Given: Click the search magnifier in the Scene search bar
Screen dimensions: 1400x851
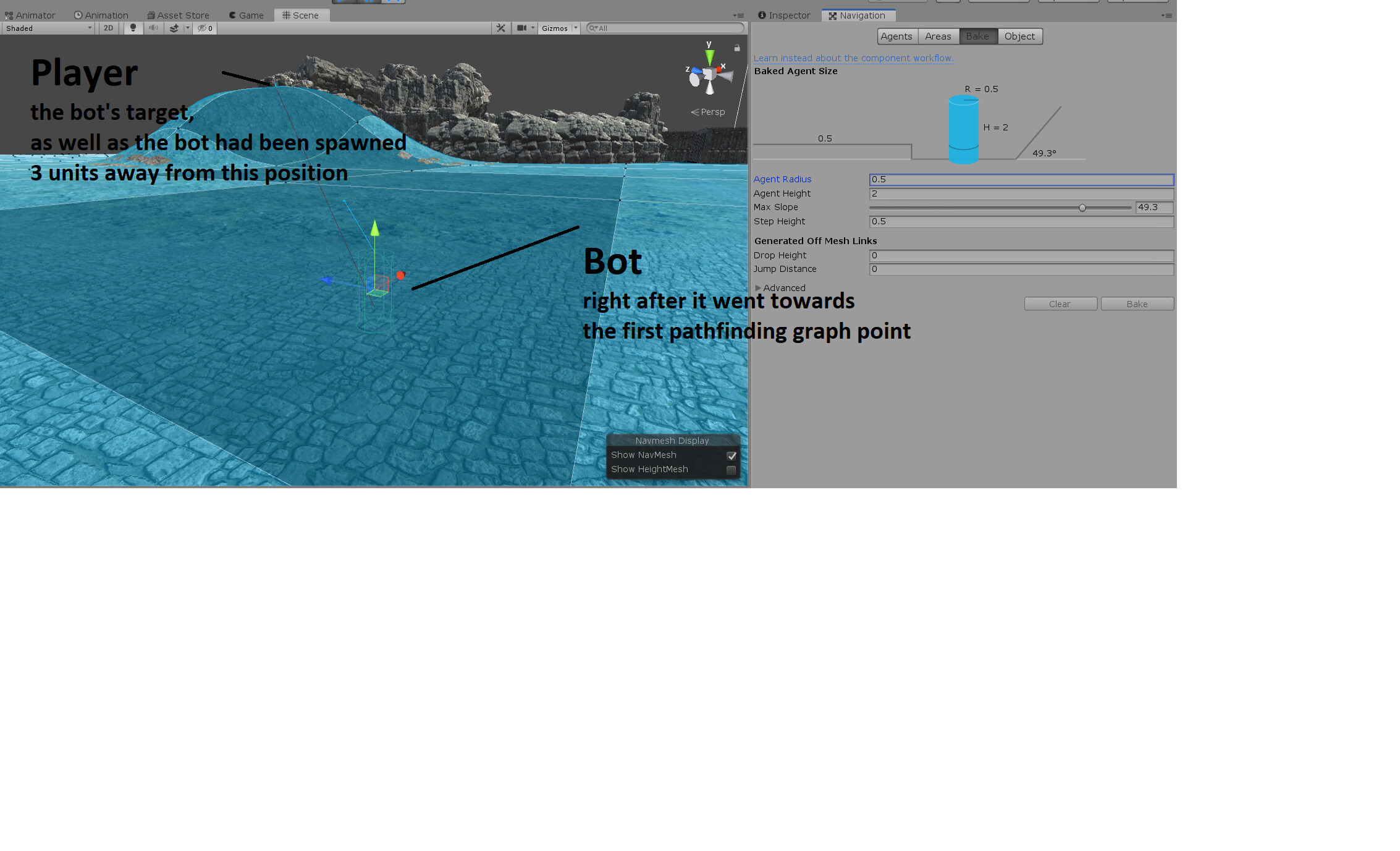Looking at the screenshot, I should (593, 28).
